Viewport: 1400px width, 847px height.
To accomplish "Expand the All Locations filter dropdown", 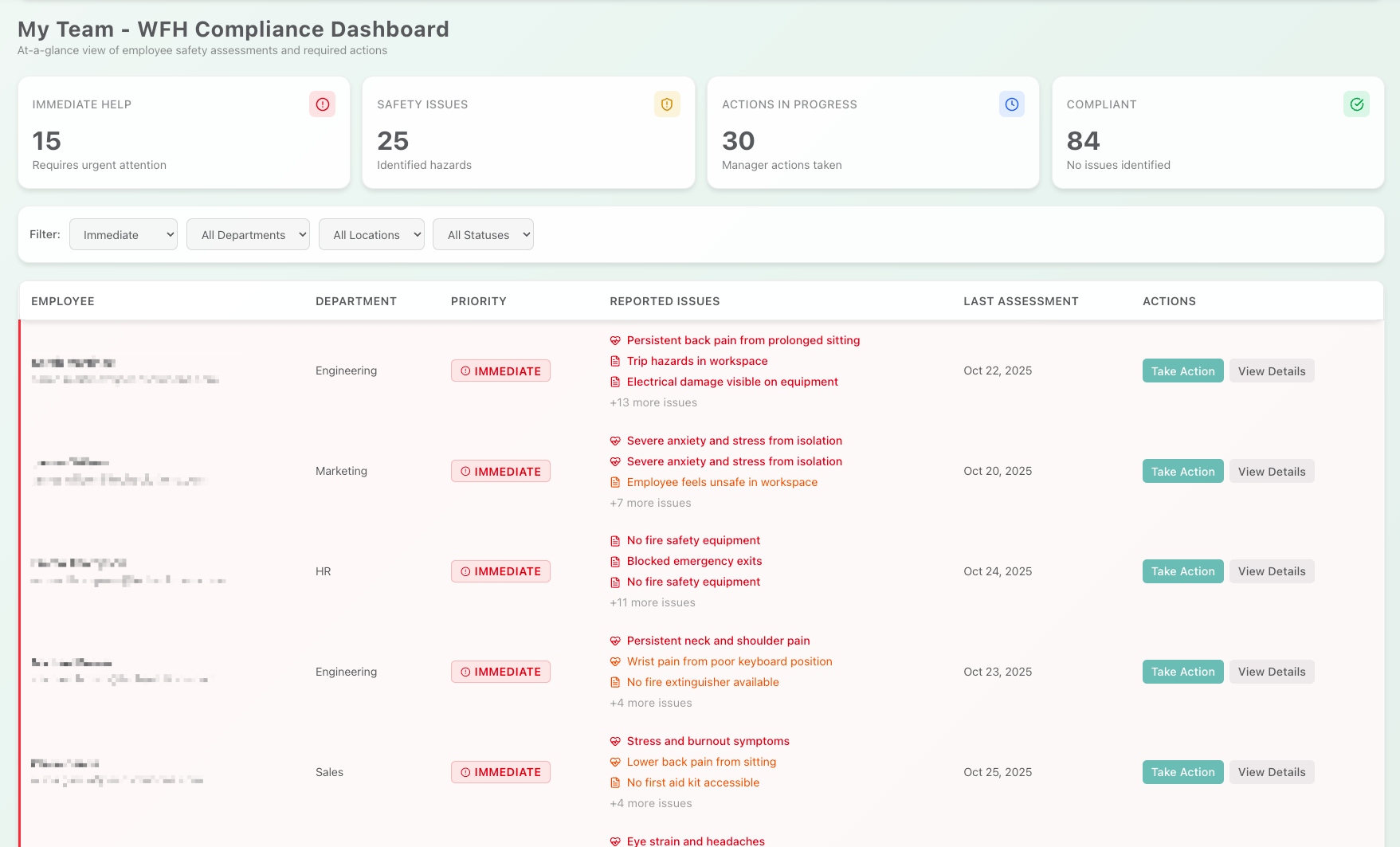I will tap(371, 235).
